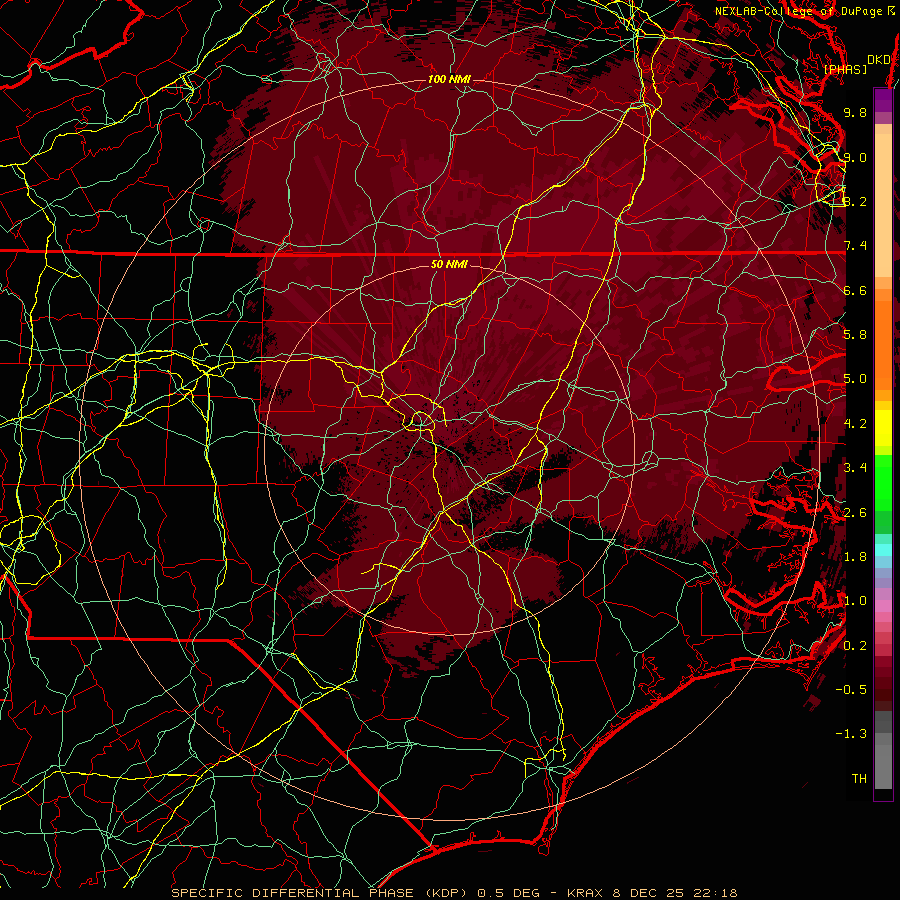Click the KRAX station identifier in footer

point(587,893)
